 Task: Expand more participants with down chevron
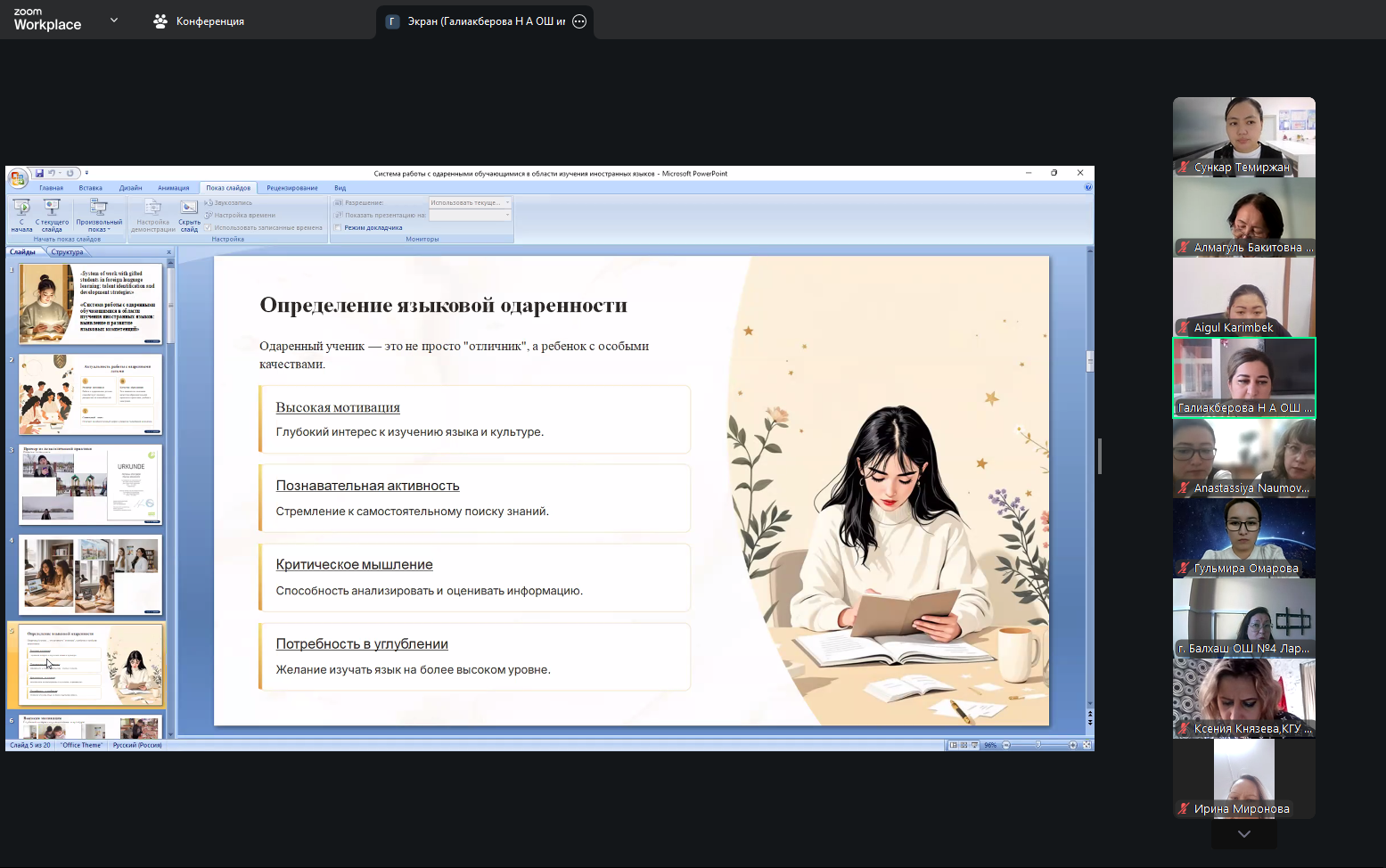1243,834
